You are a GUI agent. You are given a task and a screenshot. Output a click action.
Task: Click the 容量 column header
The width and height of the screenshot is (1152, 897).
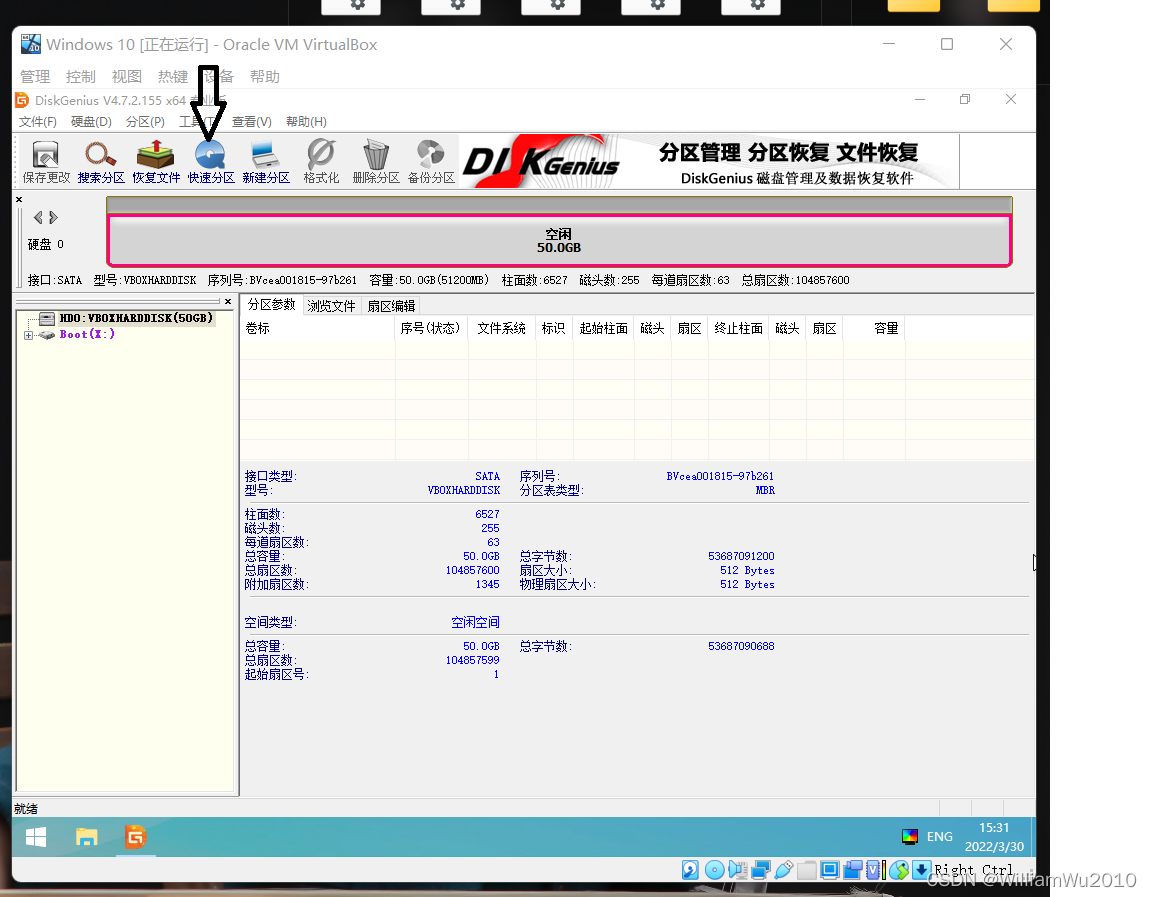874,328
